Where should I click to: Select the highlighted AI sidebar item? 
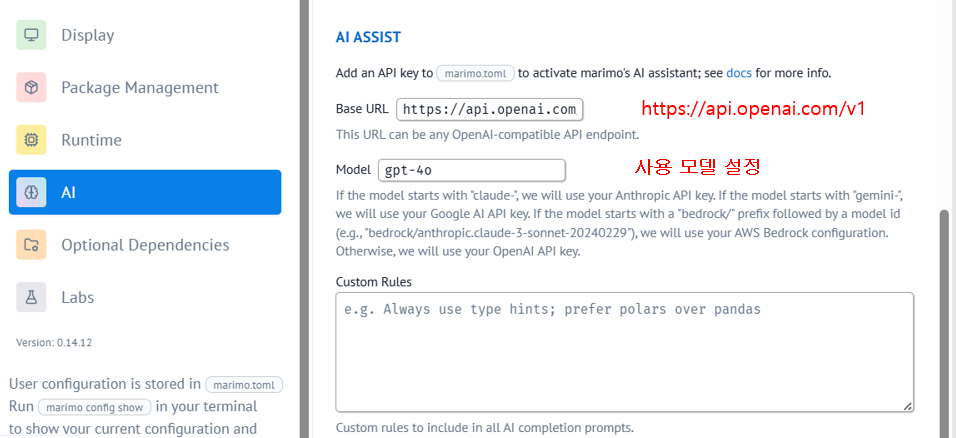pos(145,192)
